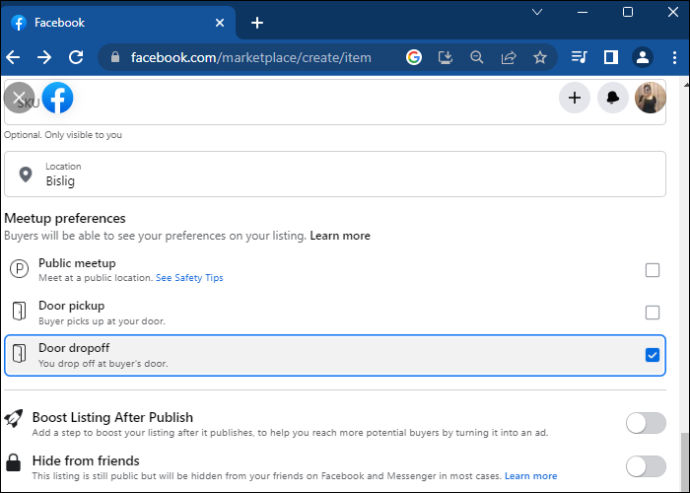Check the Public meetup checkbox
The height and width of the screenshot is (493, 690).
[x=652, y=270]
